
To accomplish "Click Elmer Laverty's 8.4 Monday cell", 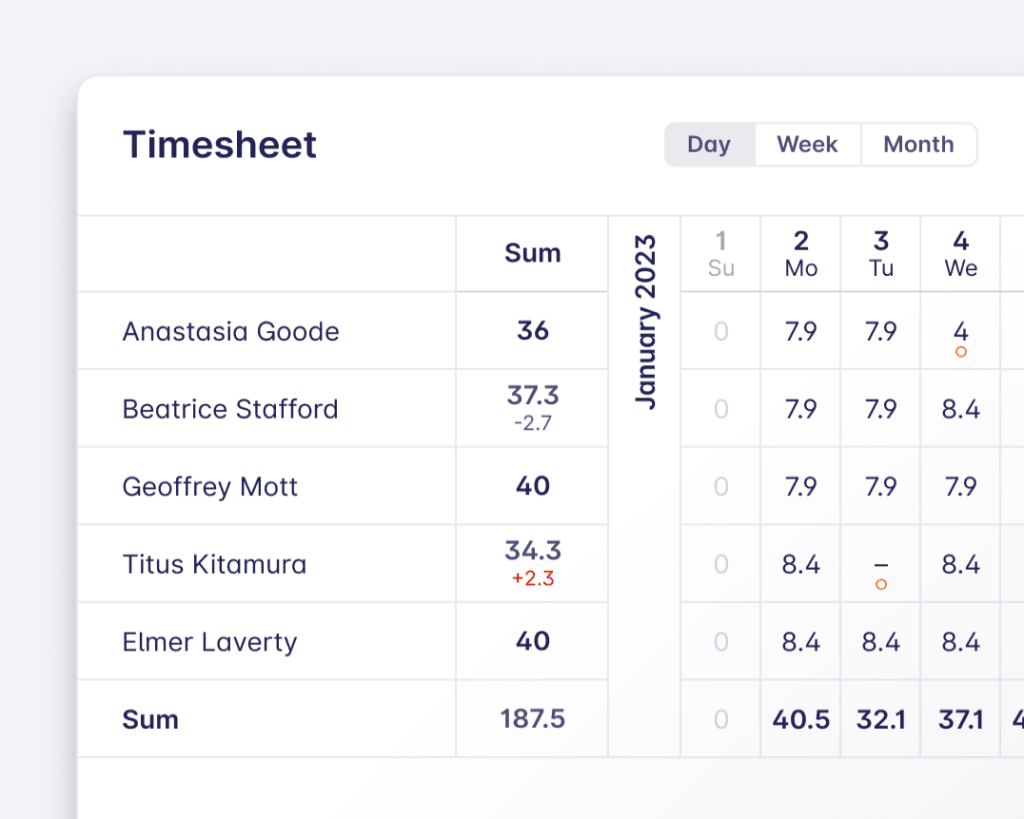I will 800,642.
